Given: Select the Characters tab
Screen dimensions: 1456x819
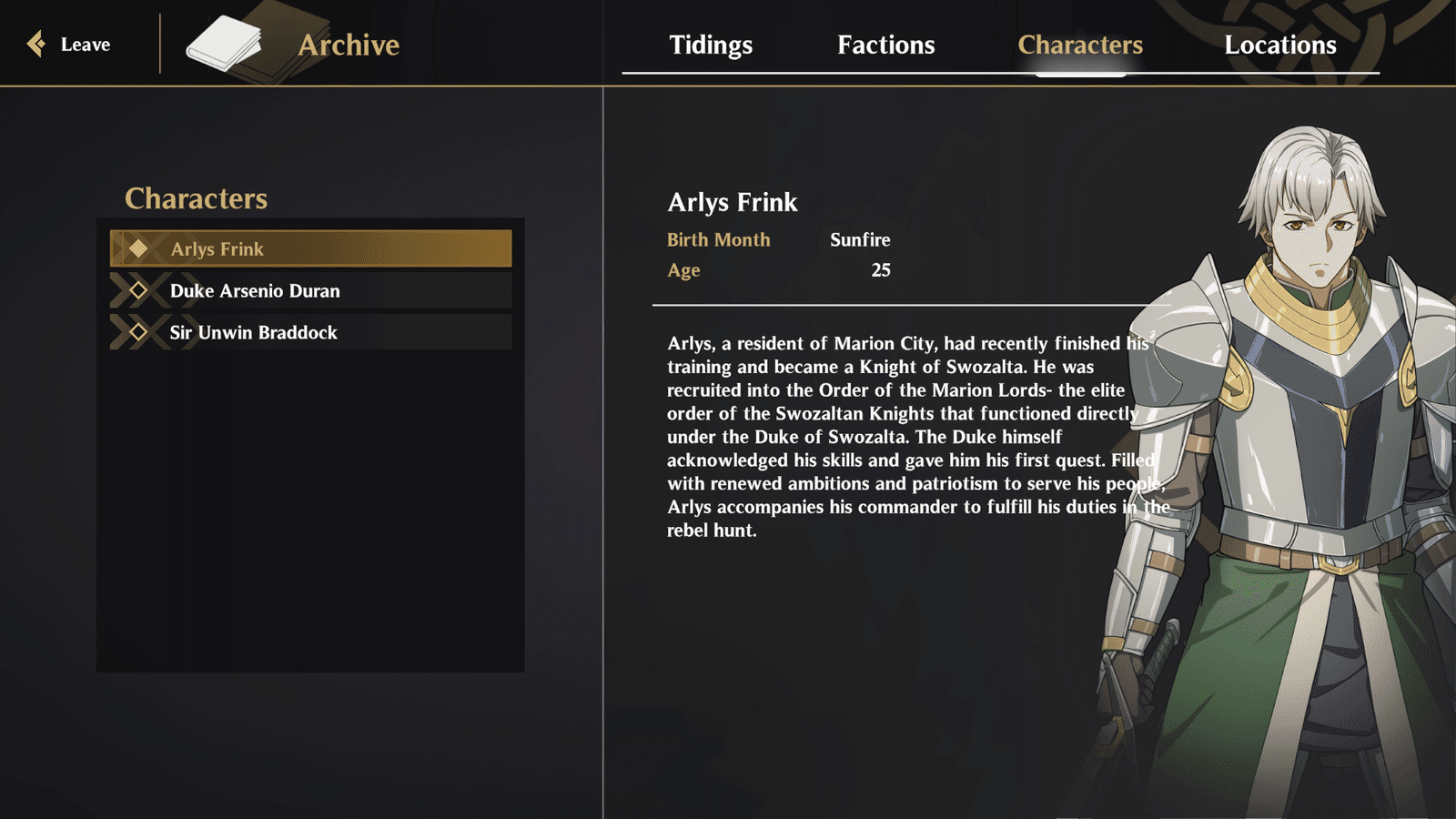Looking at the screenshot, I should click(x=1080, y=45).
